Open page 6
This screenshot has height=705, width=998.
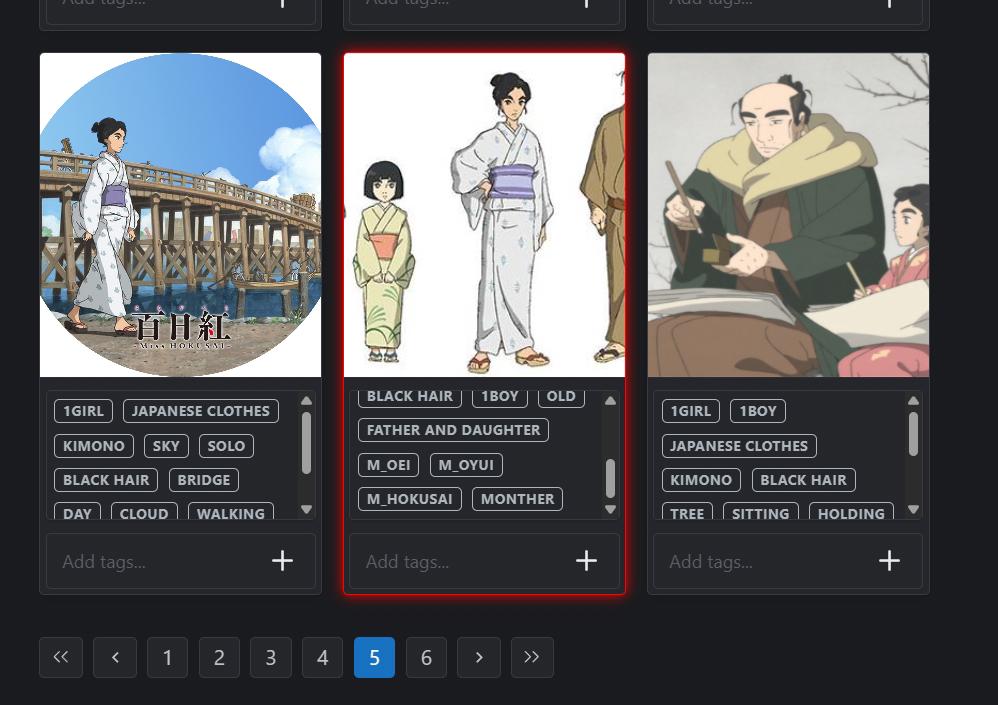tap(426, 657)
